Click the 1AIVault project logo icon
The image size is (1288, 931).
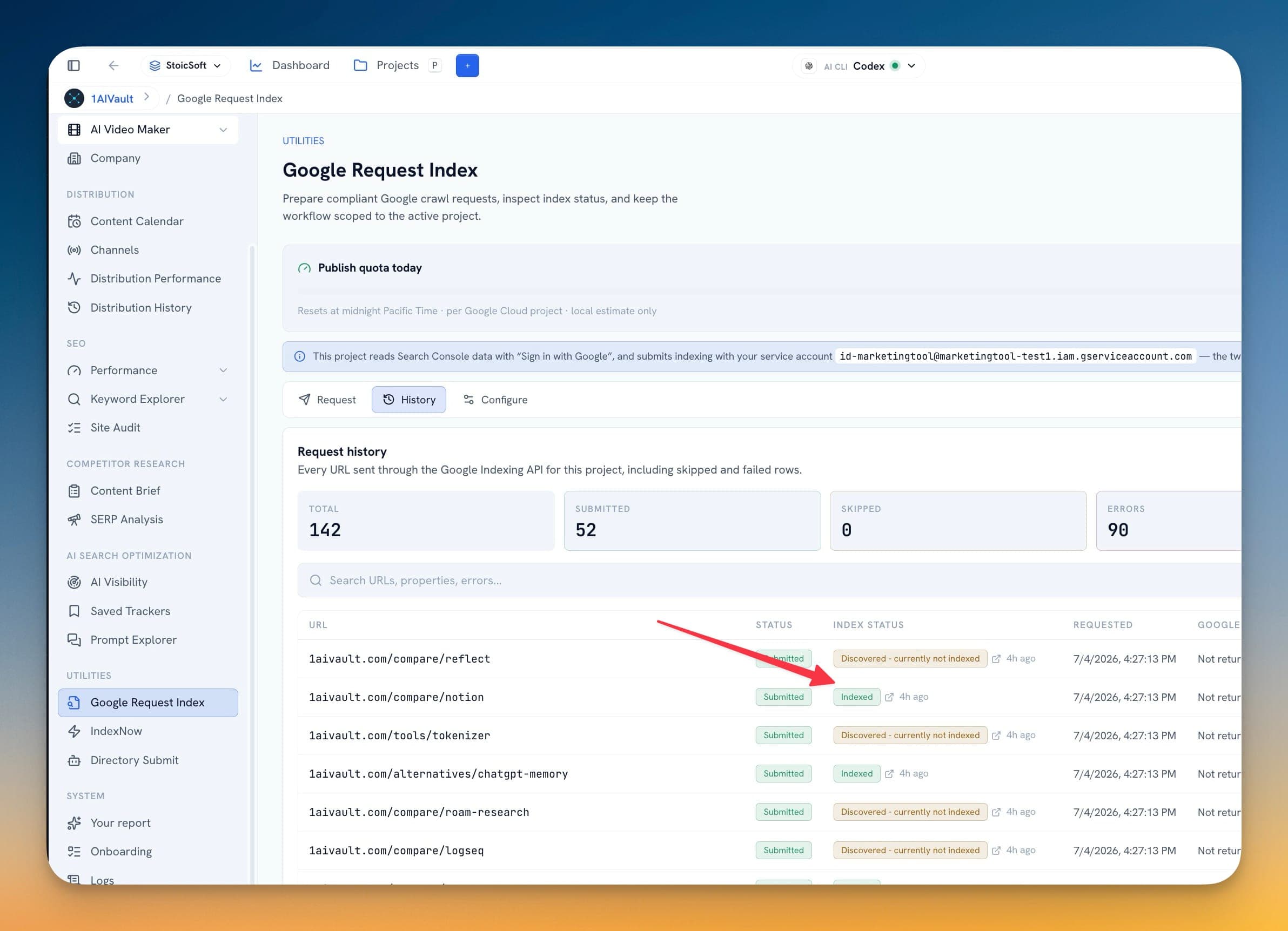click(x=75, y=98)
